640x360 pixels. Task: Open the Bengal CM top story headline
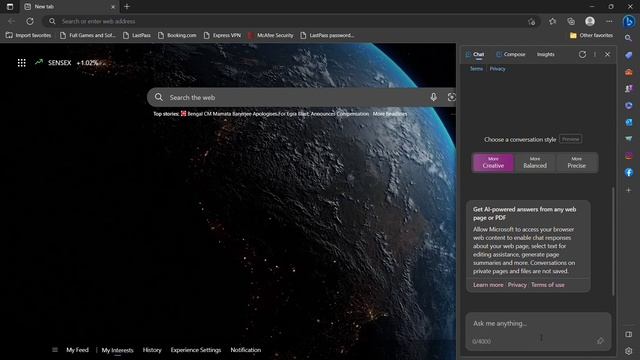pos(278,114)
